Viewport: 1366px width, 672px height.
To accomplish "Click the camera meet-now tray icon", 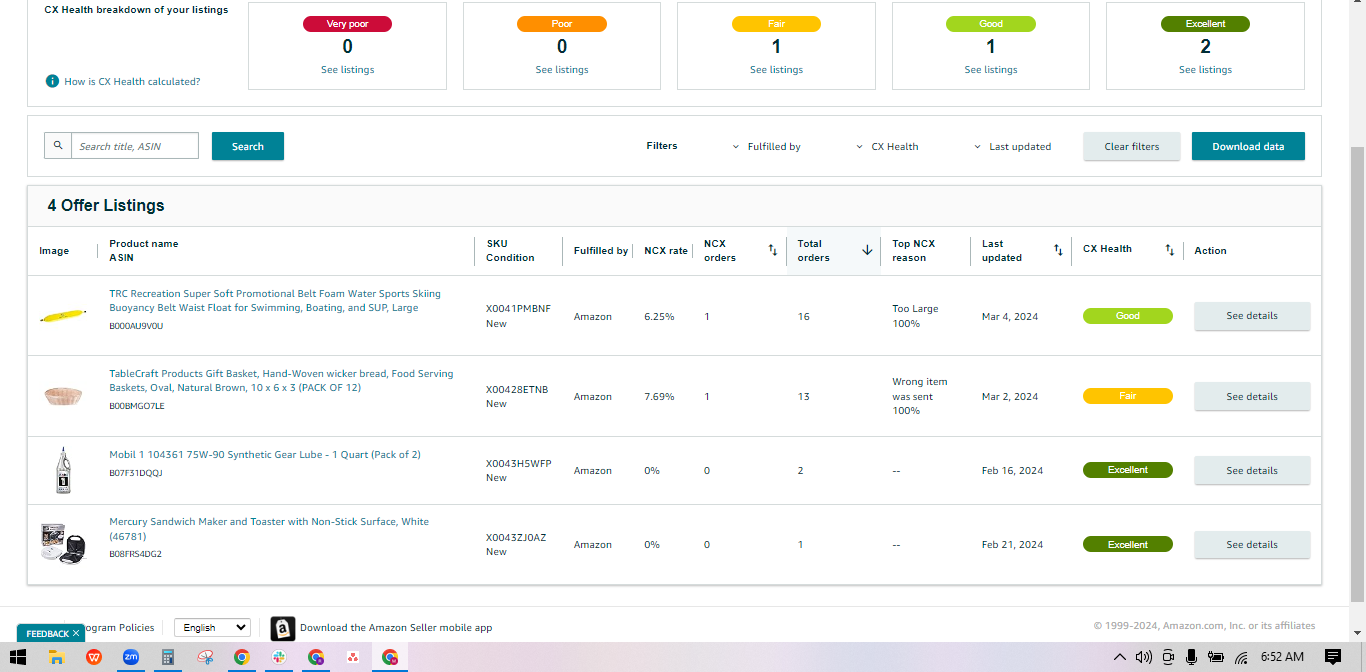I will tap(1167, 657).
